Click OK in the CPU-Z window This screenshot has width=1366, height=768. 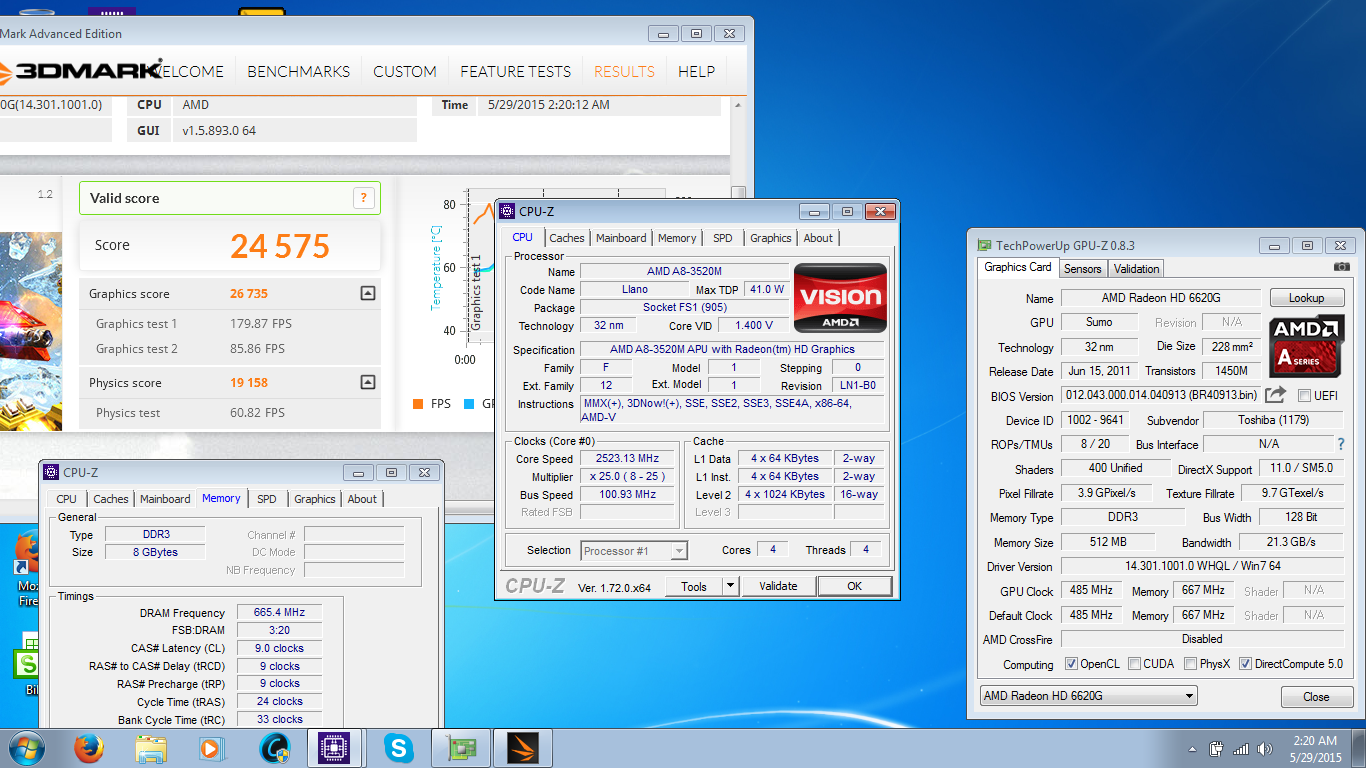[854, 586]
